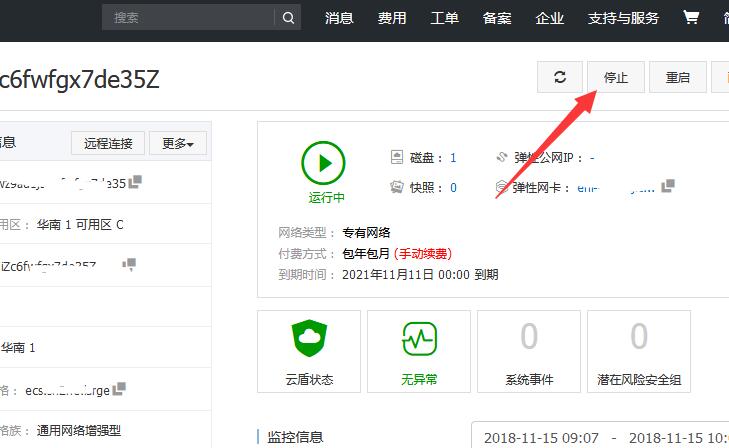Open 工单 in the top navigation

coord(444,18)
